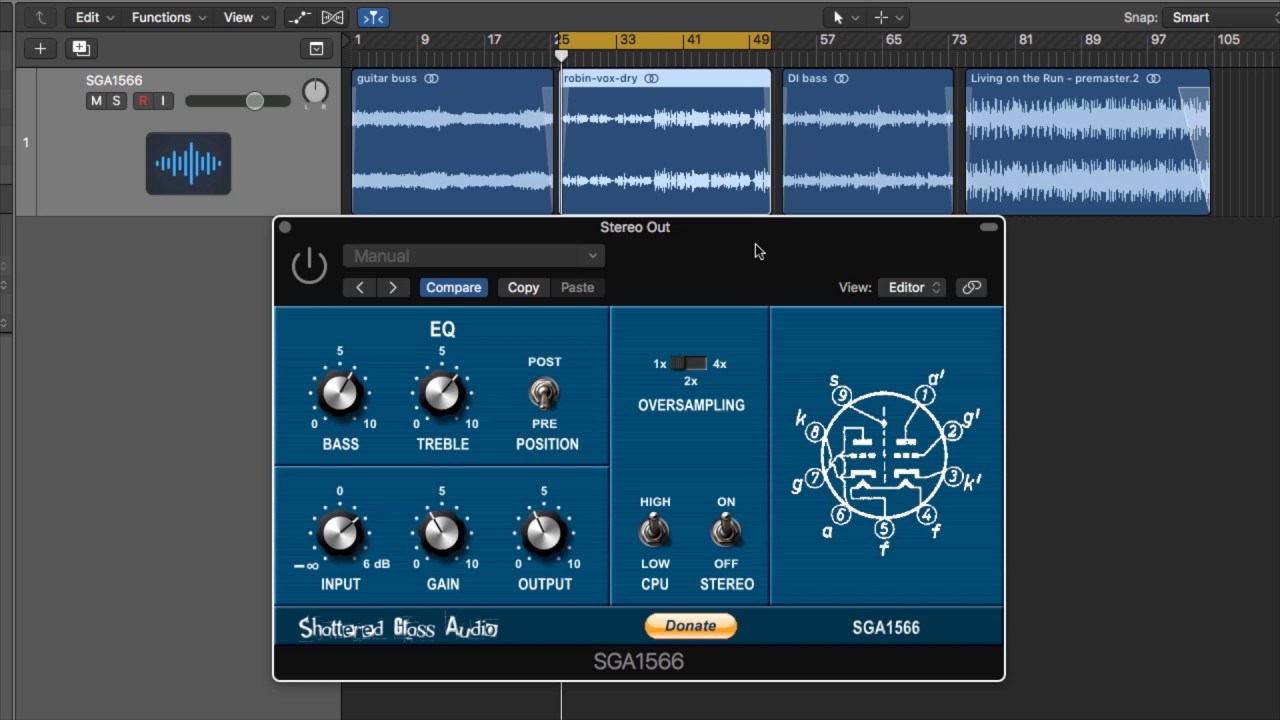The width and height of the screenshot is (1280, 720).
Task: Toggle the Catch Playhead button
Action: click(x=373, y=17)
